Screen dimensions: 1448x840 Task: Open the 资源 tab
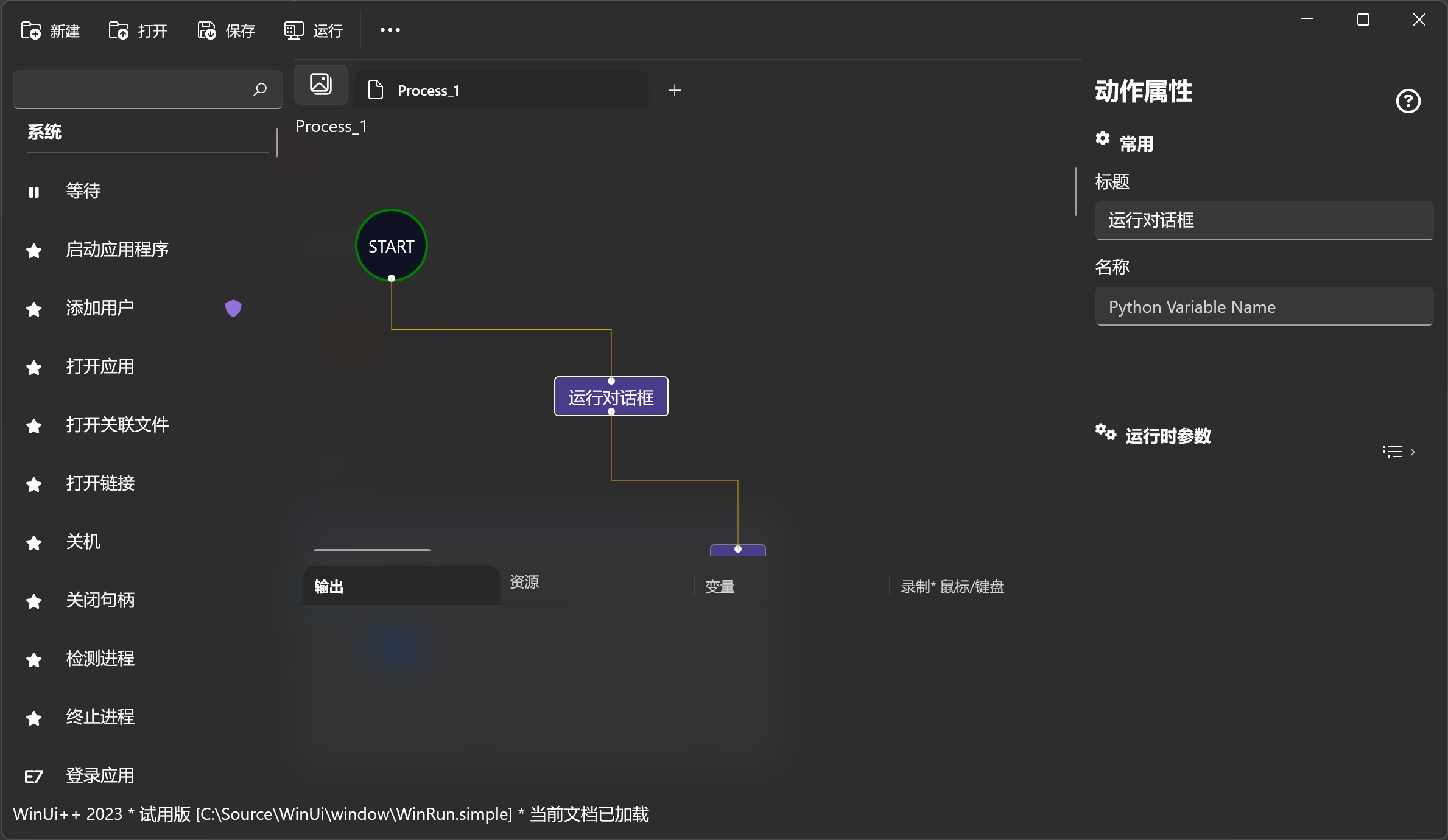(524, 582)
